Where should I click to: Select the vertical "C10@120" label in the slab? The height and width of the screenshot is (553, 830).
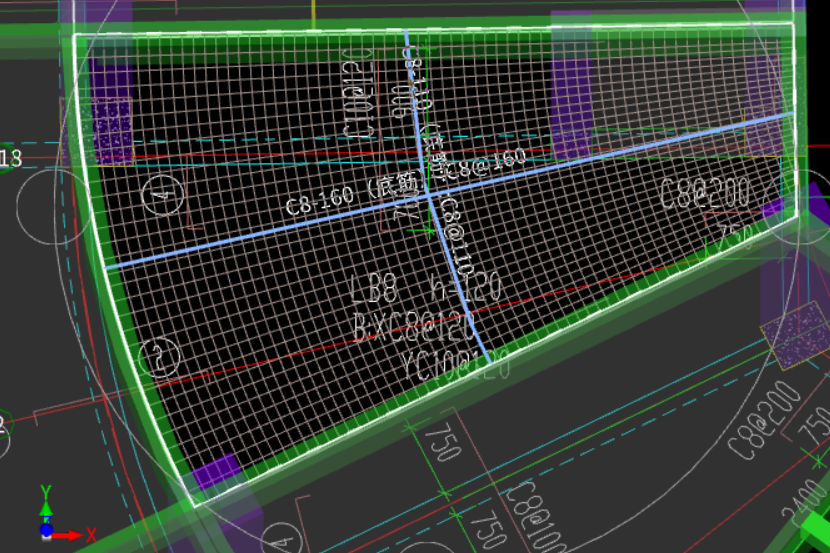point(358,94)
